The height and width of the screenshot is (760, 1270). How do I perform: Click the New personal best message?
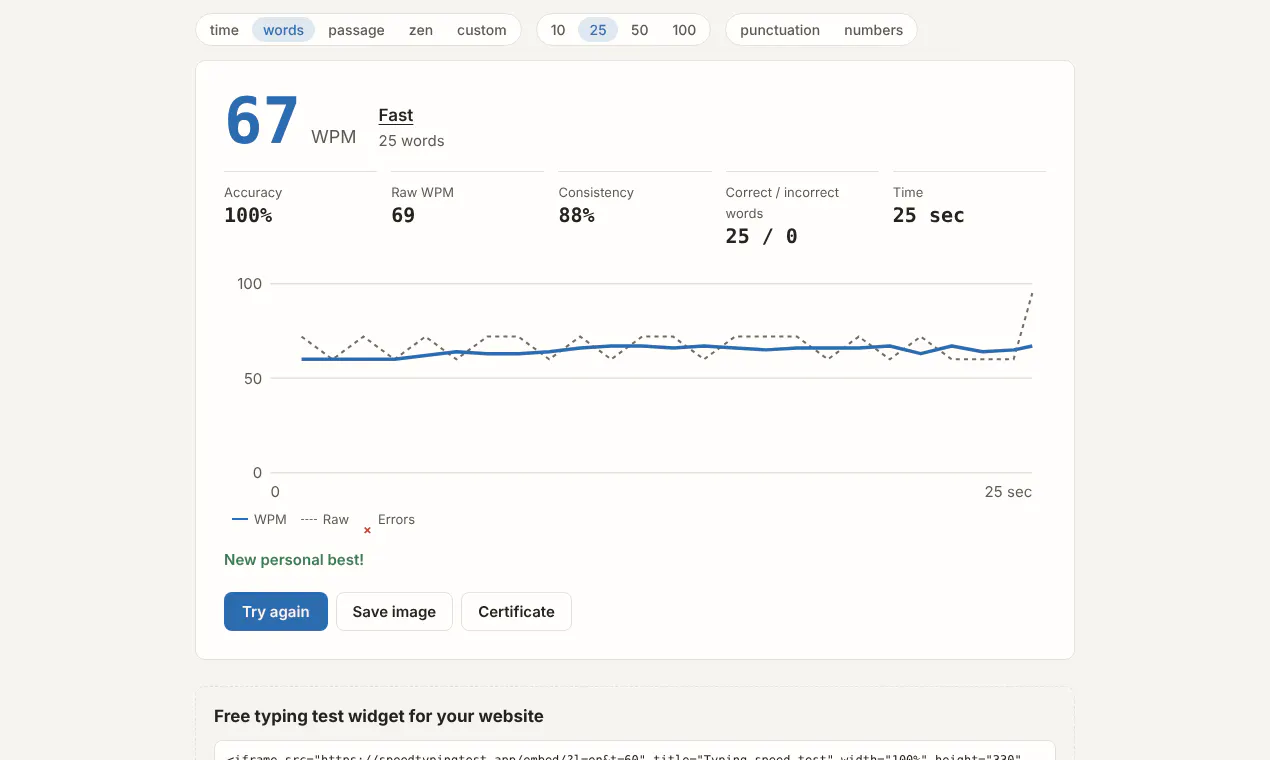[x=294, y=559]
